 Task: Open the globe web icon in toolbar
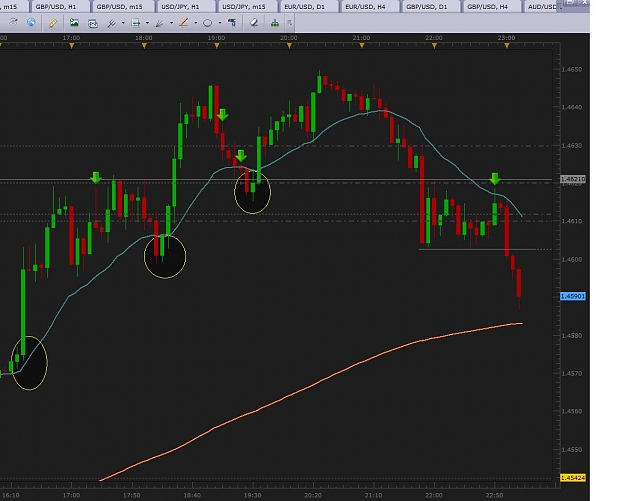[x=31, y=23]
